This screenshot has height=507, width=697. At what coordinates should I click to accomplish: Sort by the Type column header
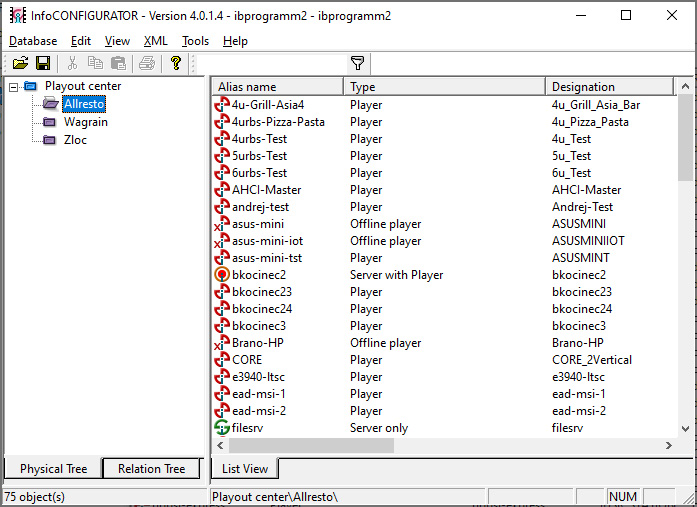pyautogui.click(x=445, y=87)
